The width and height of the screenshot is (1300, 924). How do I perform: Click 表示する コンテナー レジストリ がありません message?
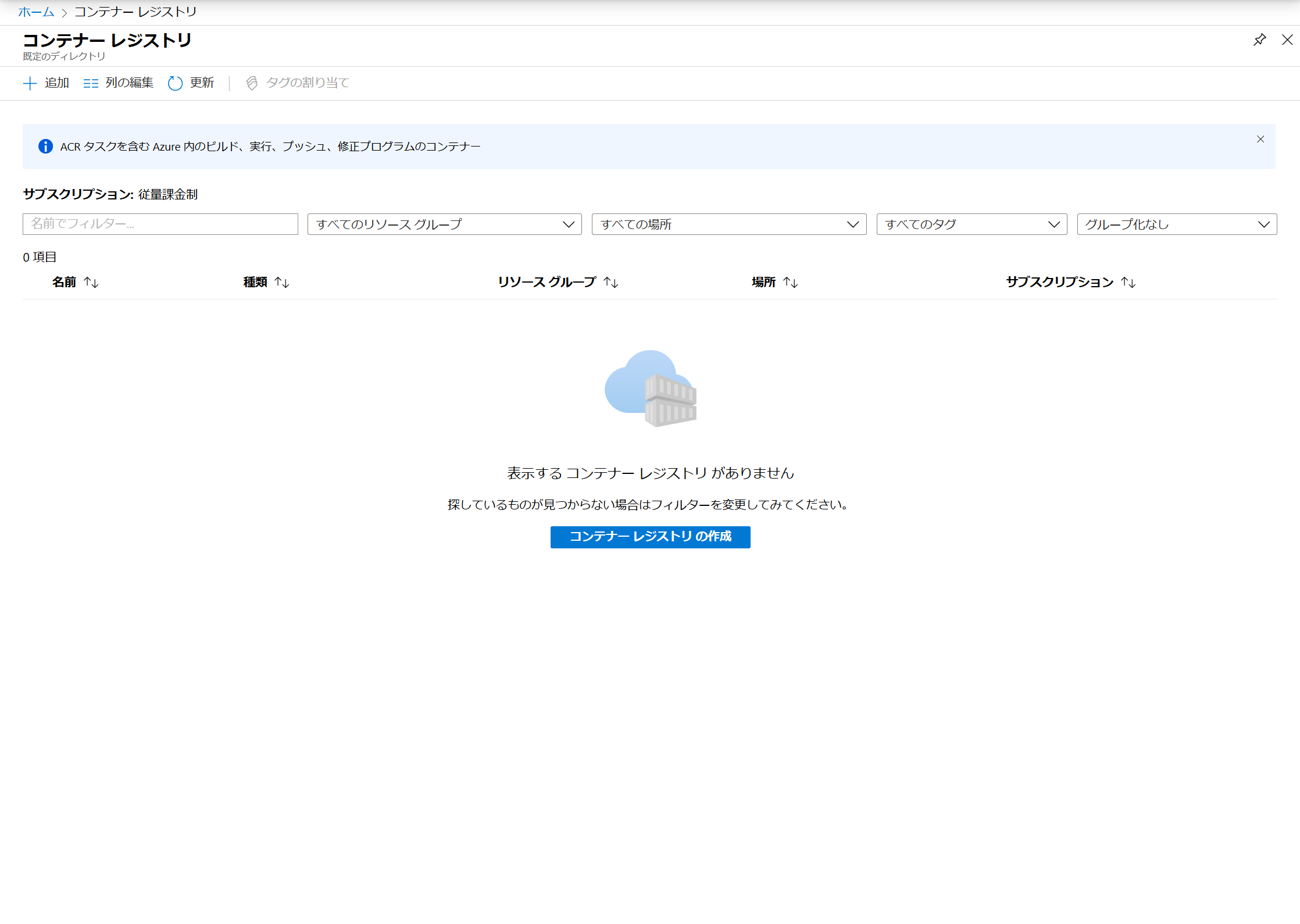[651, 473]
